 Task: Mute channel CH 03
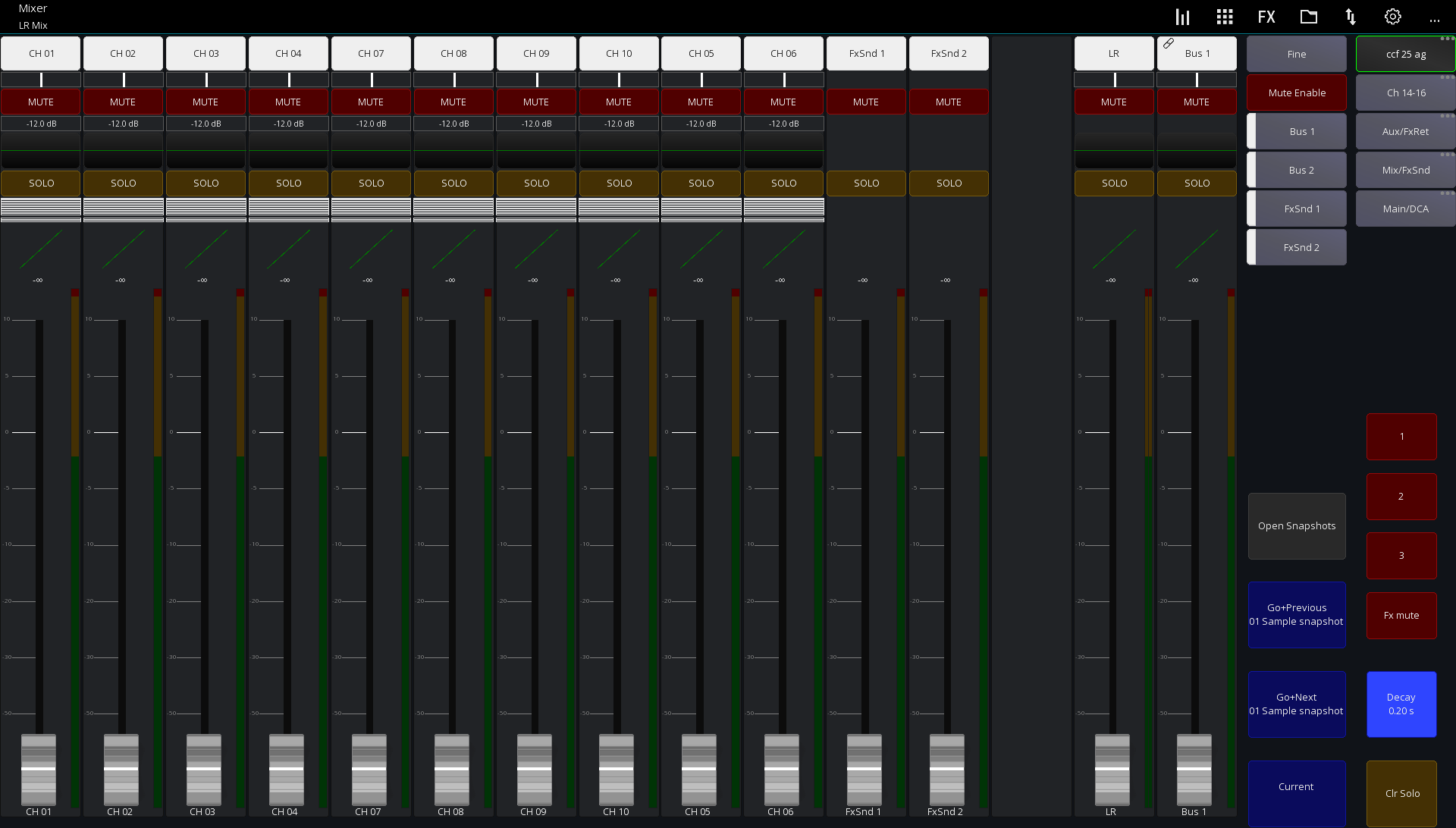pos(206,102)
